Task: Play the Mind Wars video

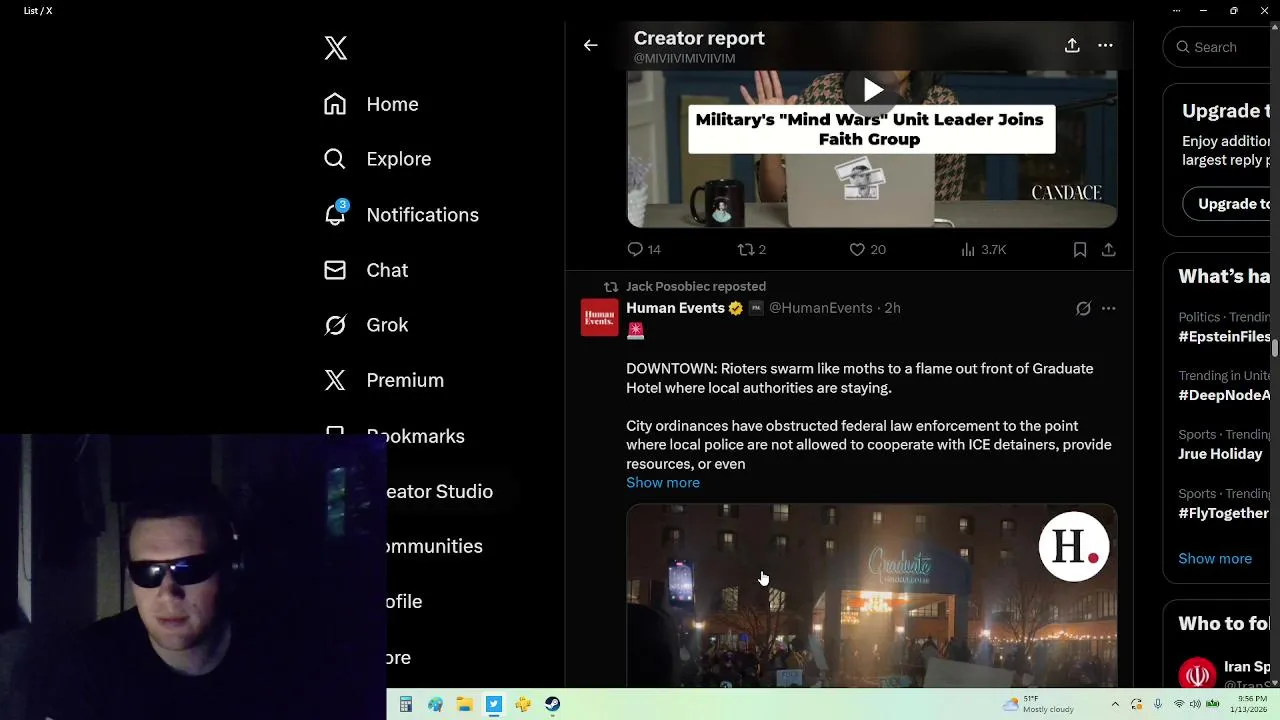Action: tap(873, 90)
